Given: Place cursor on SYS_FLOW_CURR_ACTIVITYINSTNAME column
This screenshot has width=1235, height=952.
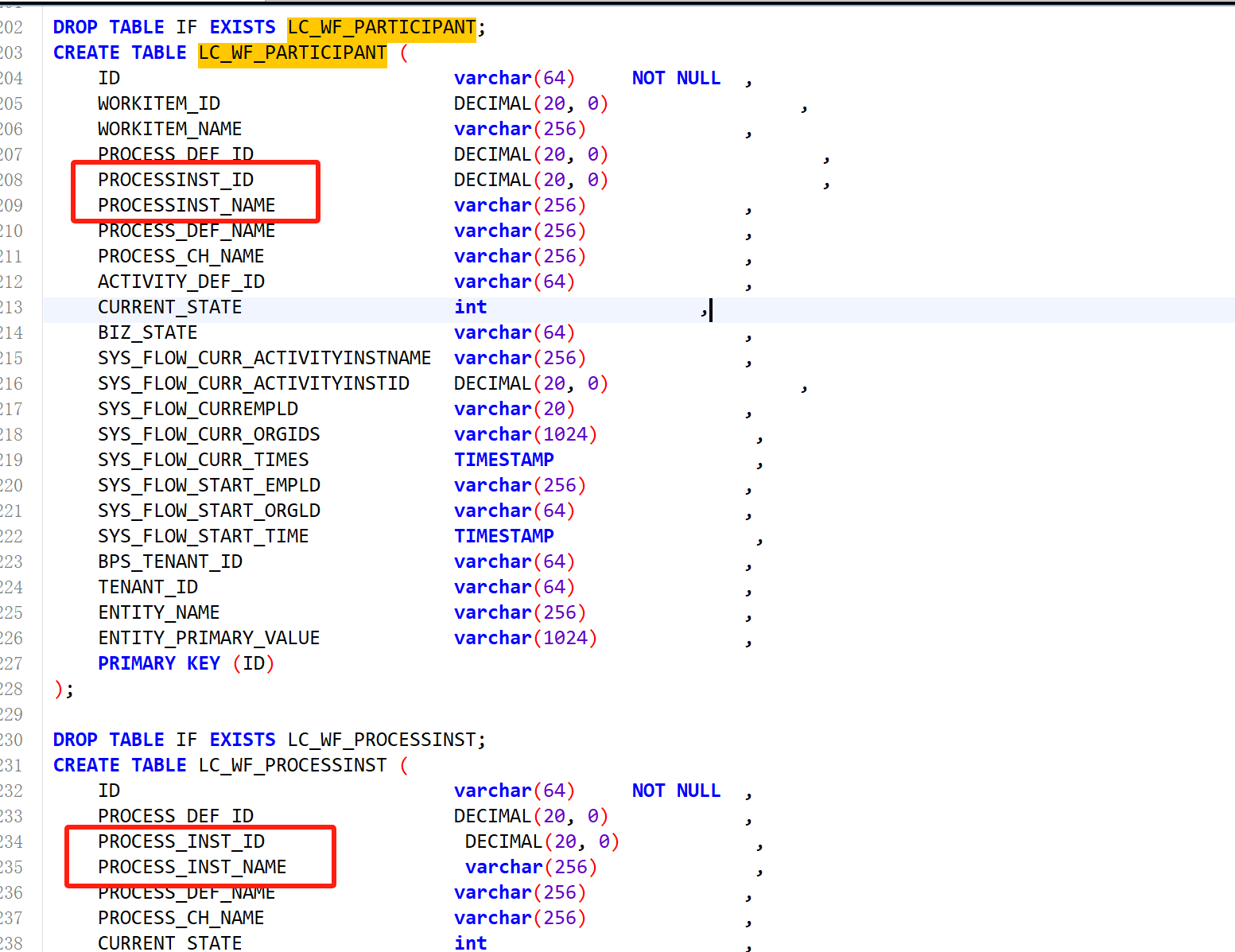Looking at the screenshot, I should 264,359.
